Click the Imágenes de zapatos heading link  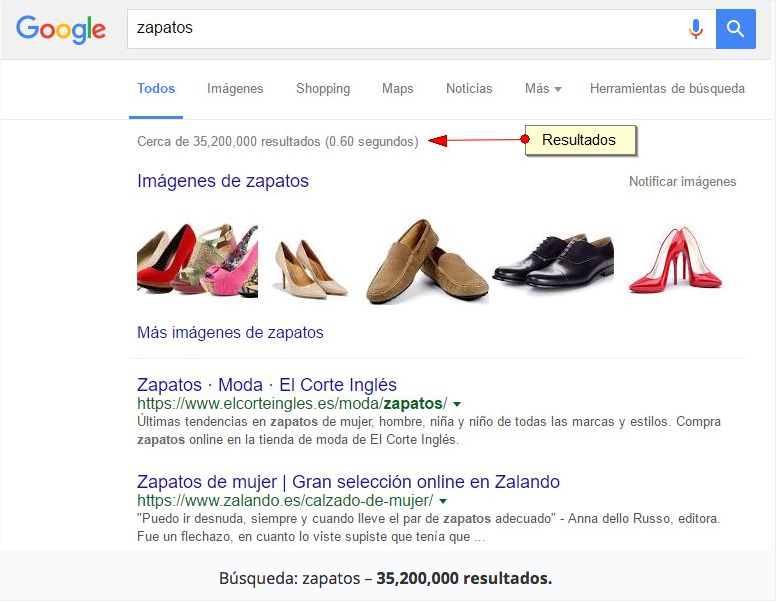point(223,181)
